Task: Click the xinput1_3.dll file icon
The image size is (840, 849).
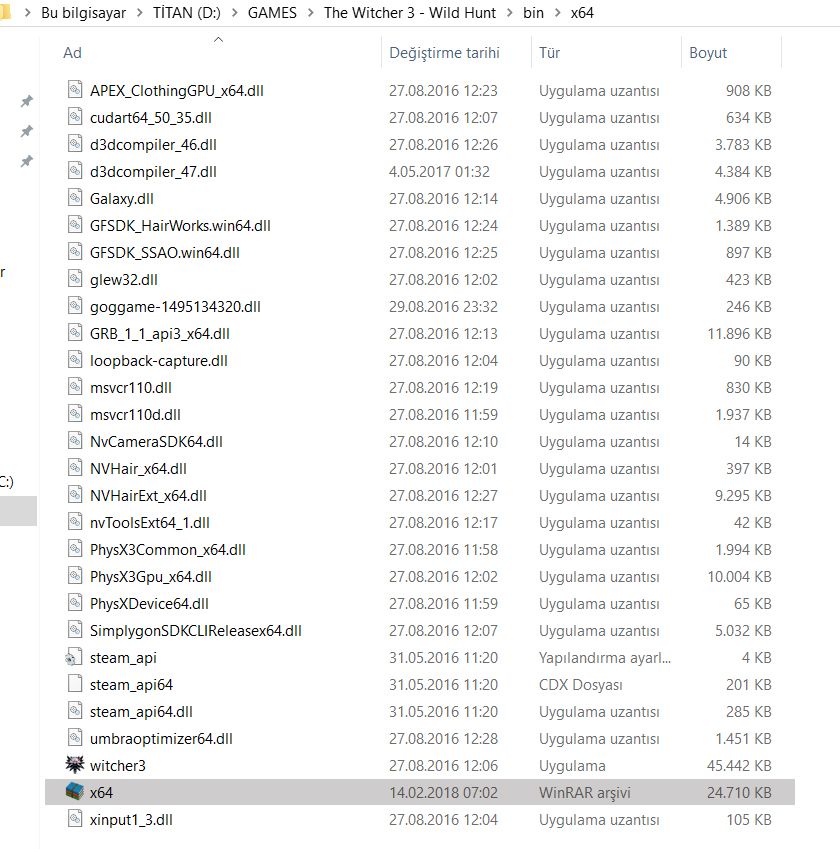Action: 75,819
